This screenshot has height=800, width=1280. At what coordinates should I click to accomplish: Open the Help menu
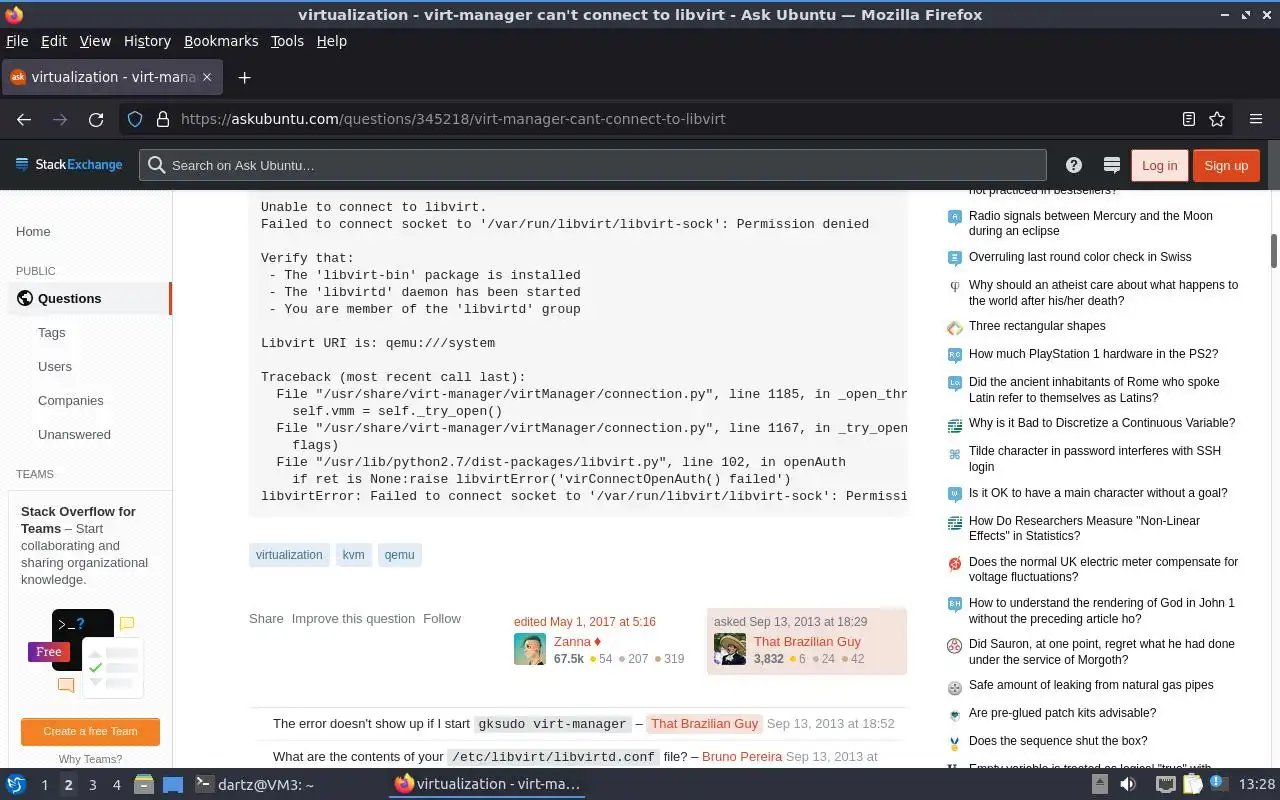[331, 41]
